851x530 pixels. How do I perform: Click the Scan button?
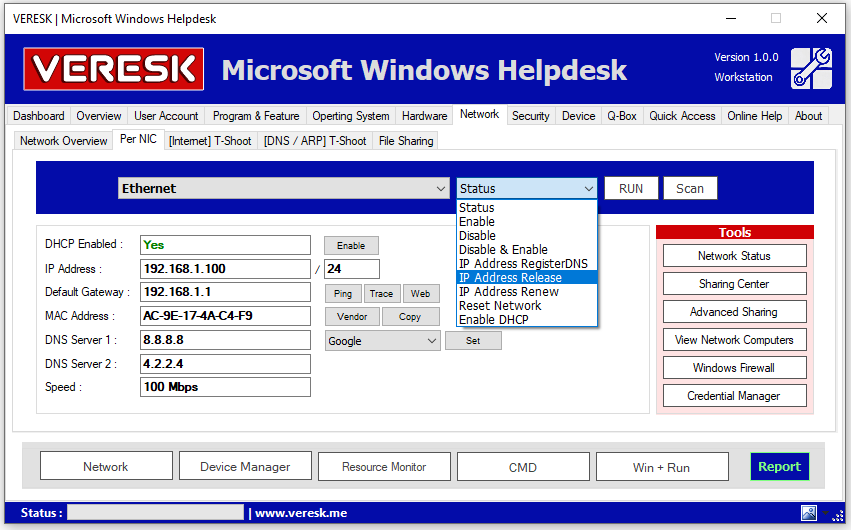tap(690, 188)
